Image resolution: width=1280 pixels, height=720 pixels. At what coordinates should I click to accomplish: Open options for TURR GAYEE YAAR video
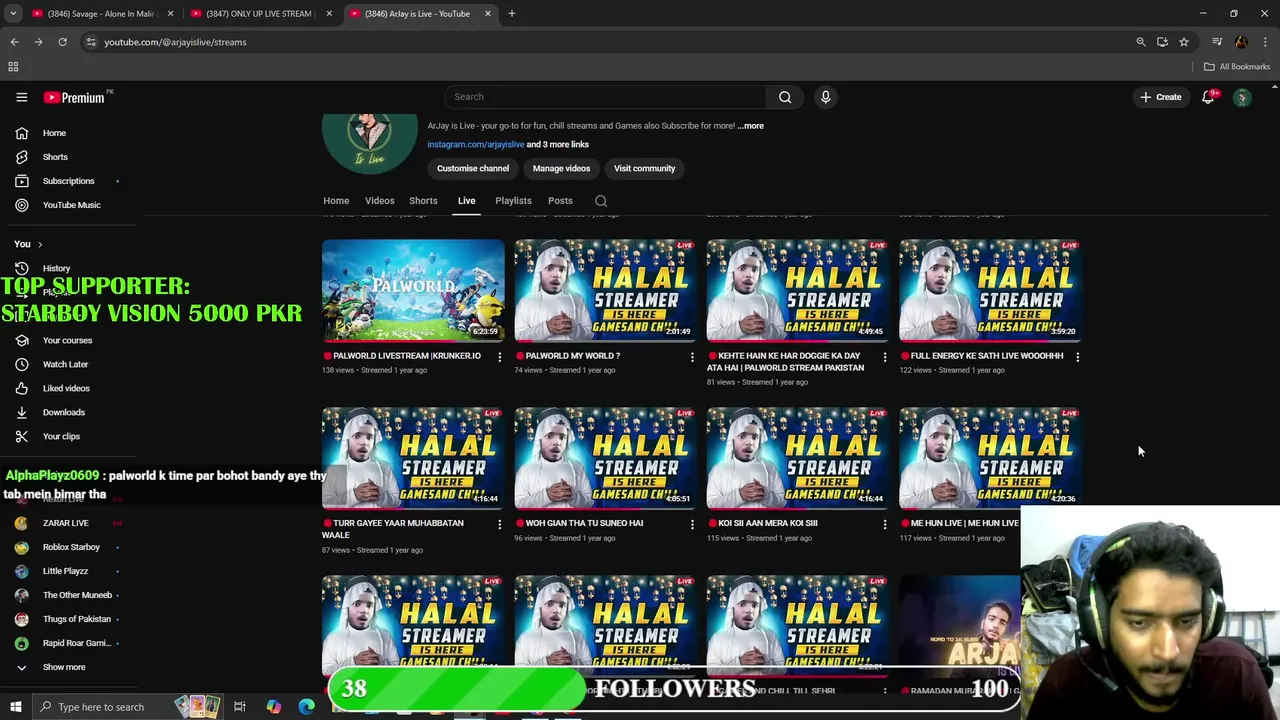[500, 524]
